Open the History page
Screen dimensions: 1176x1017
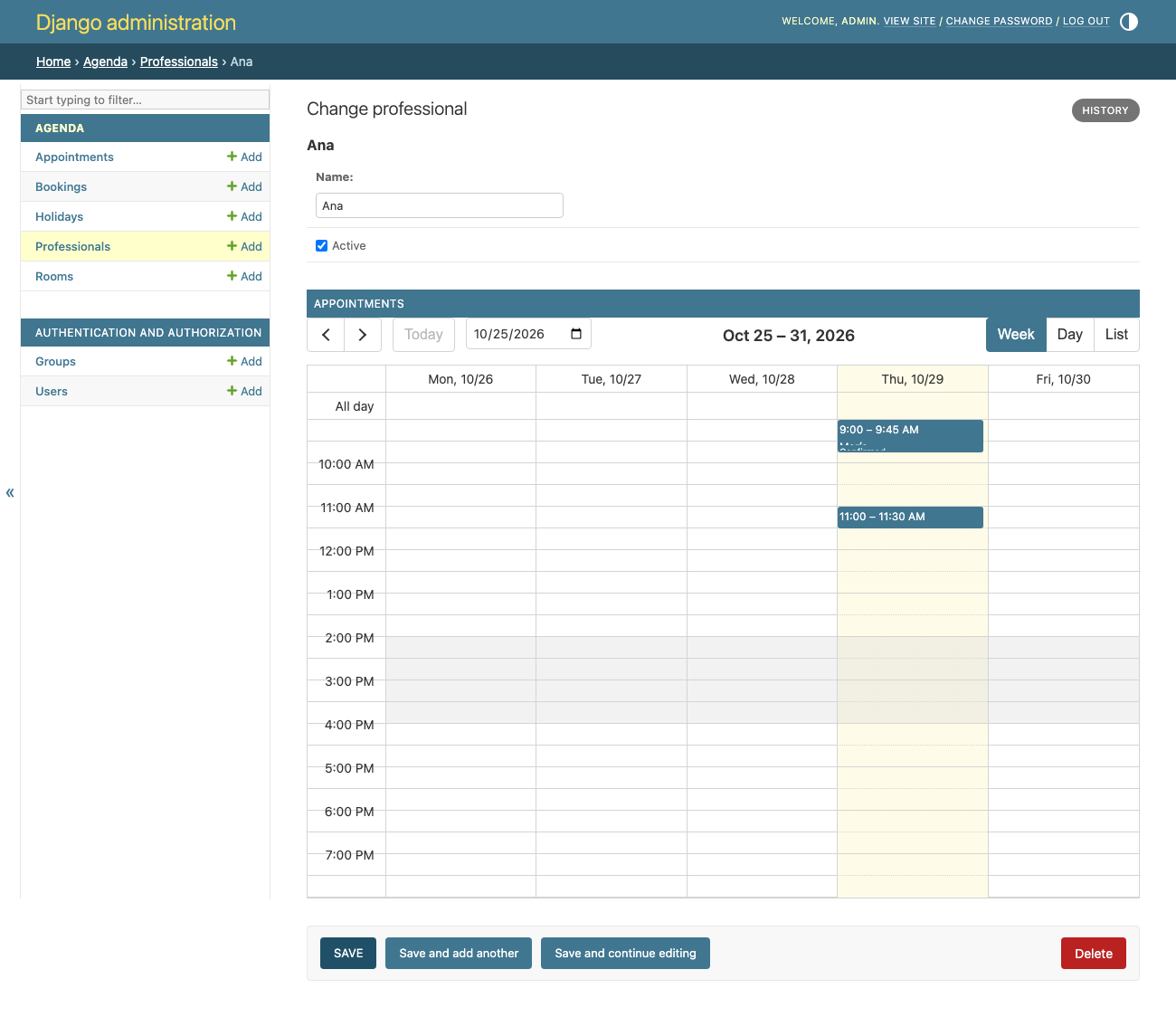pos(1105,110)
